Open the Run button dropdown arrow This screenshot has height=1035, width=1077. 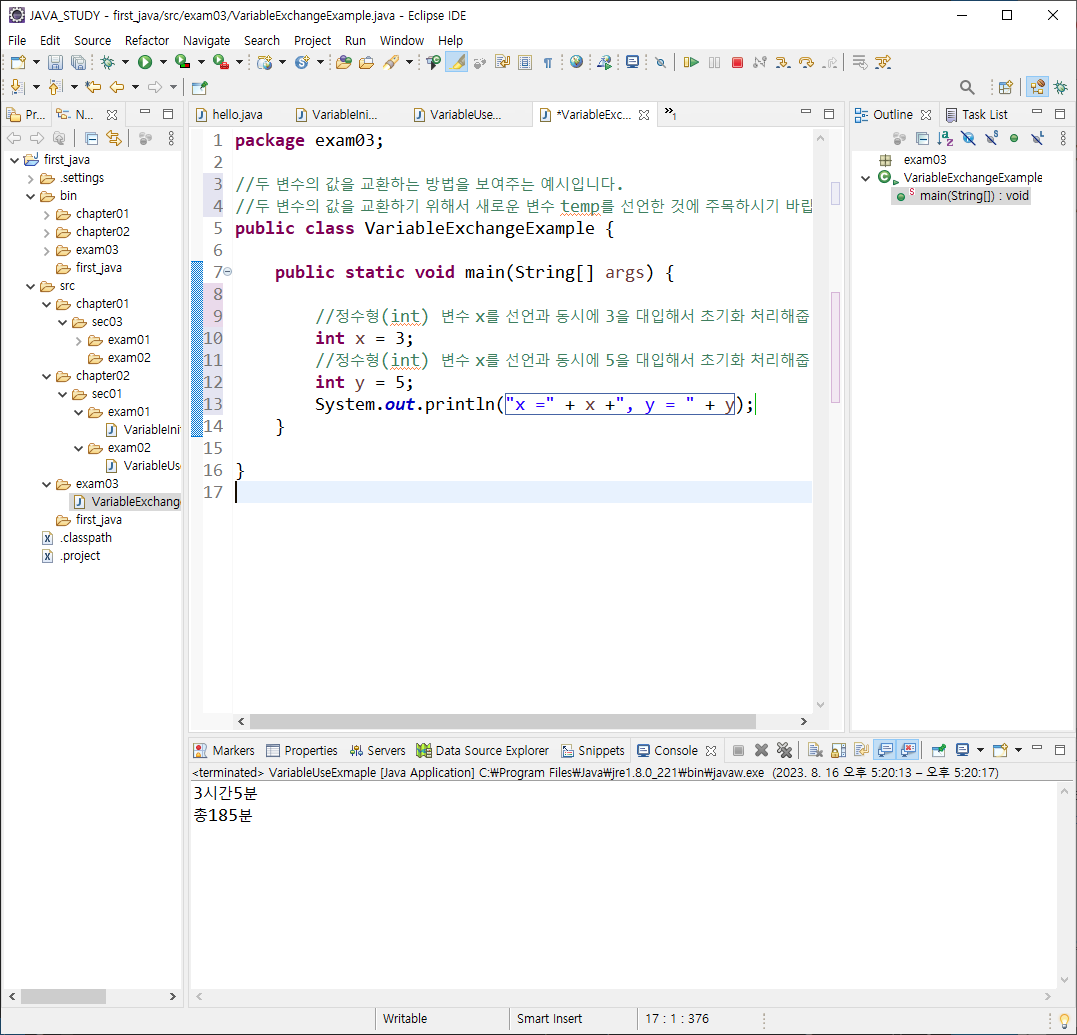click(163, 62)
